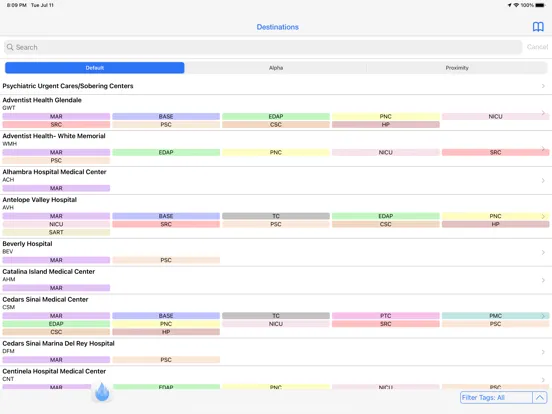Click HP tag under Cedars Sinai Medical Center

click(x=166, y=332)
